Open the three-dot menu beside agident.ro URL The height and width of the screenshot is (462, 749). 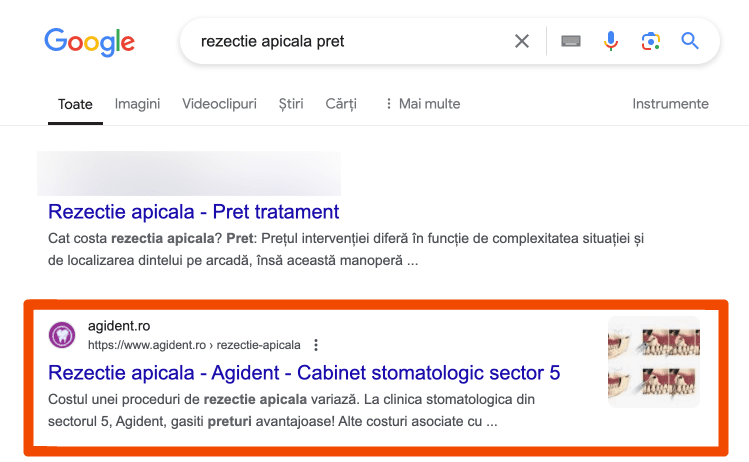pos(316,345)
